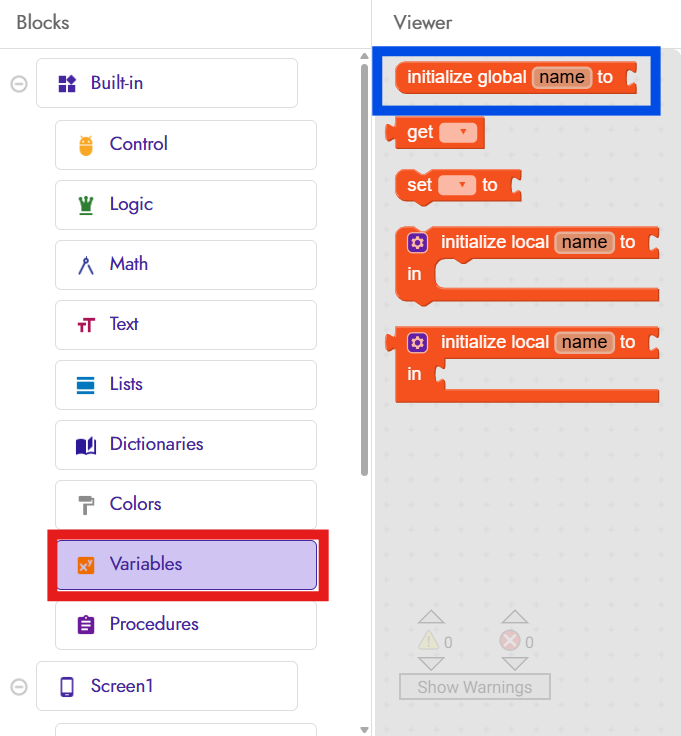Open mutator gear on first initialize local block

pos(417,242)
